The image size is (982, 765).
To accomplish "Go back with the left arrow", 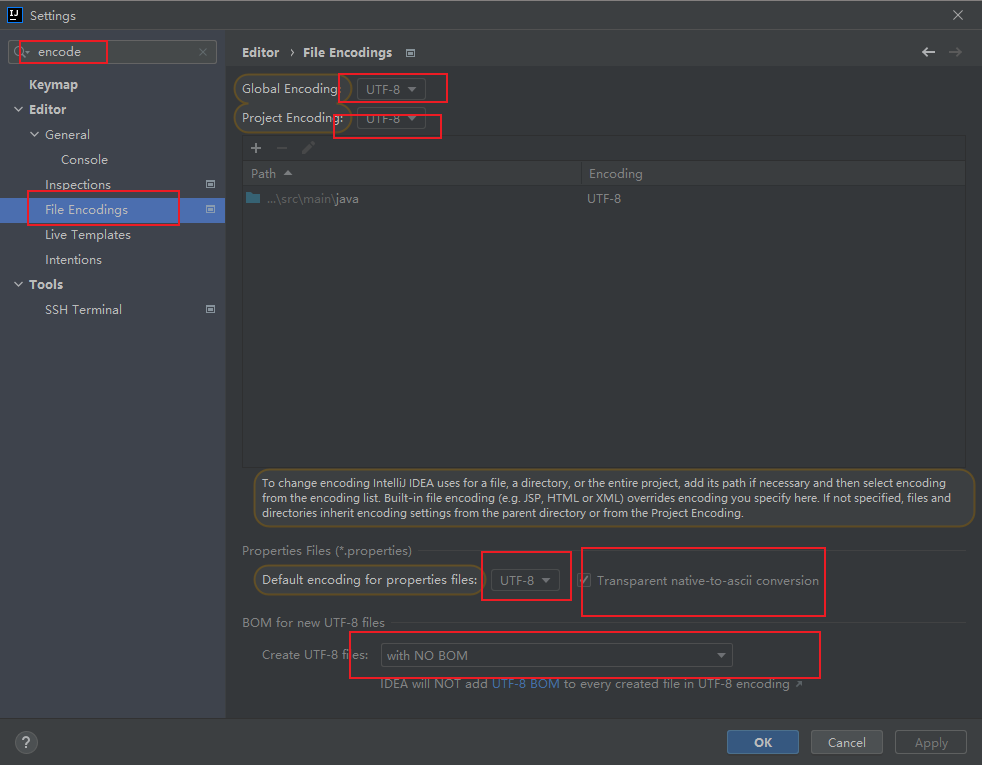I will (928, 52).
